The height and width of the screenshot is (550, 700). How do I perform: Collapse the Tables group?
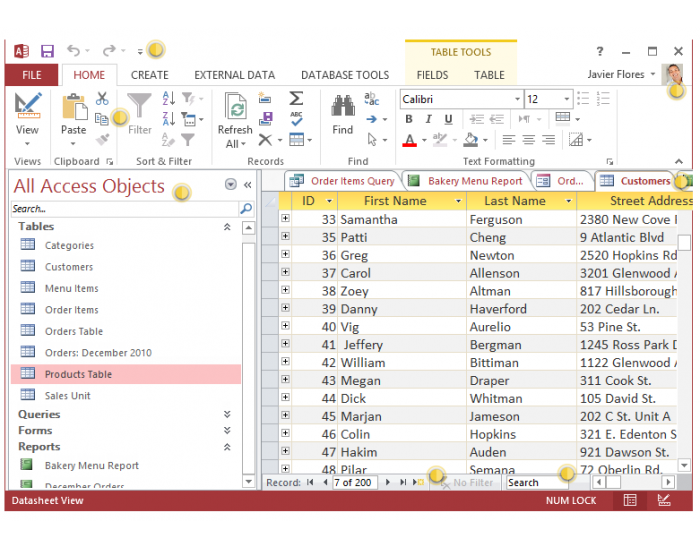(x=227, y=226)
